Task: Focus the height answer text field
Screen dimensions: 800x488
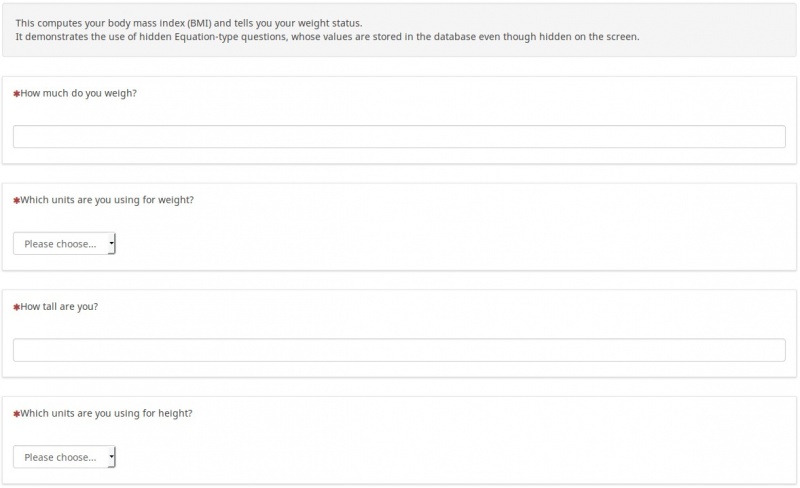Action: pyautogui.click(x=399, y=350)
